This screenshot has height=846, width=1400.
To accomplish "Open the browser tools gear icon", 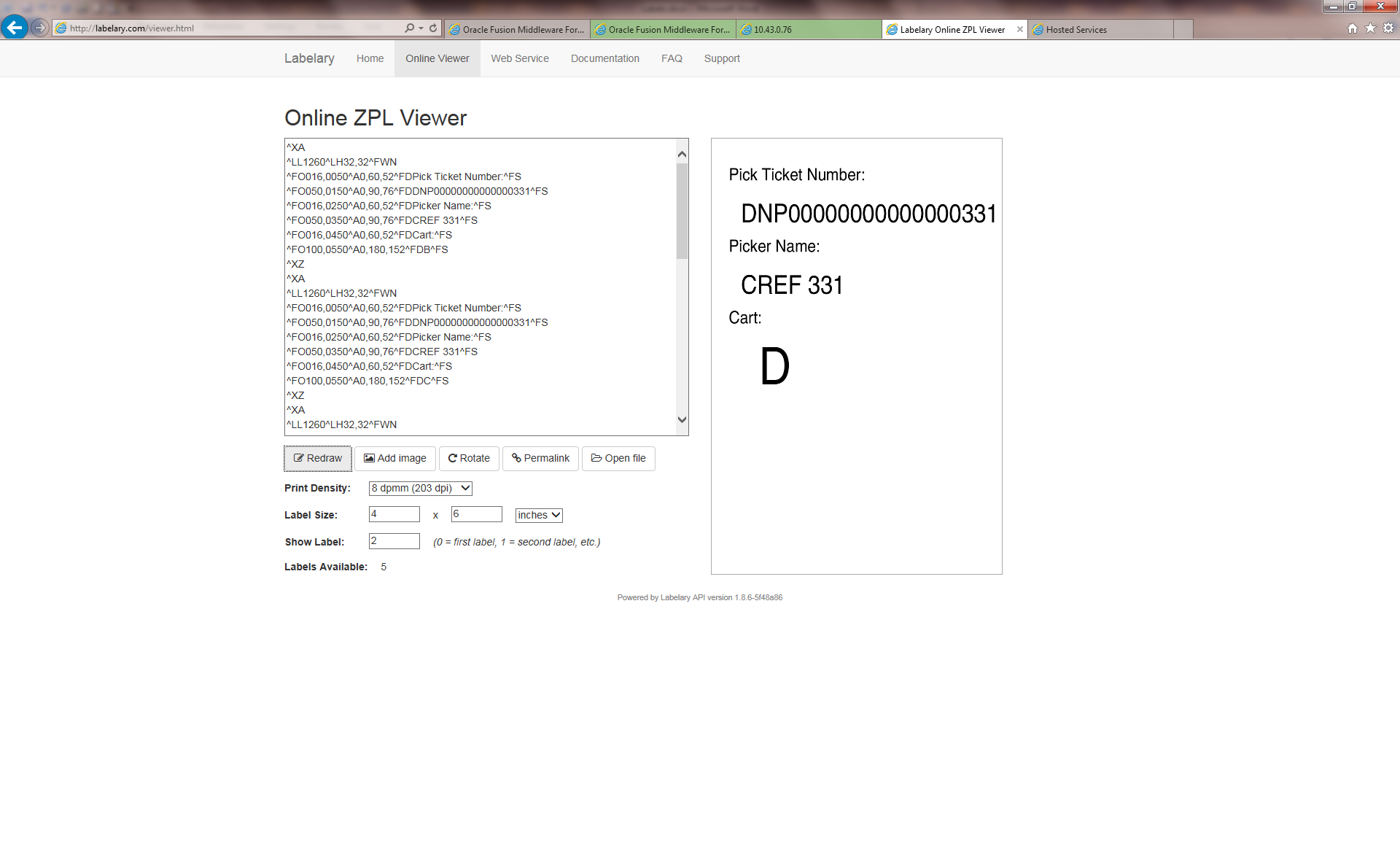I will point(1388,28).
